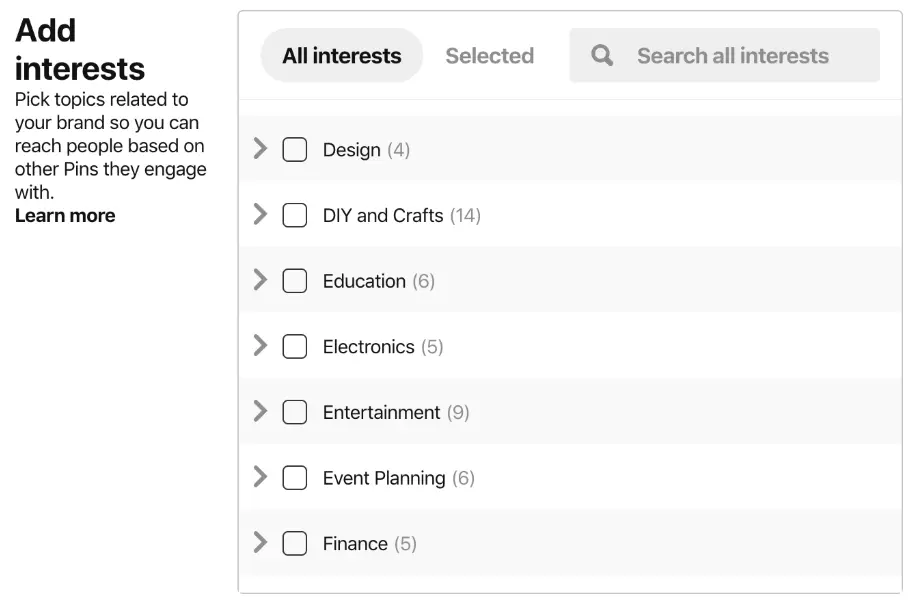
Task: Select the Event Planning checkbox
Action: 294,478
